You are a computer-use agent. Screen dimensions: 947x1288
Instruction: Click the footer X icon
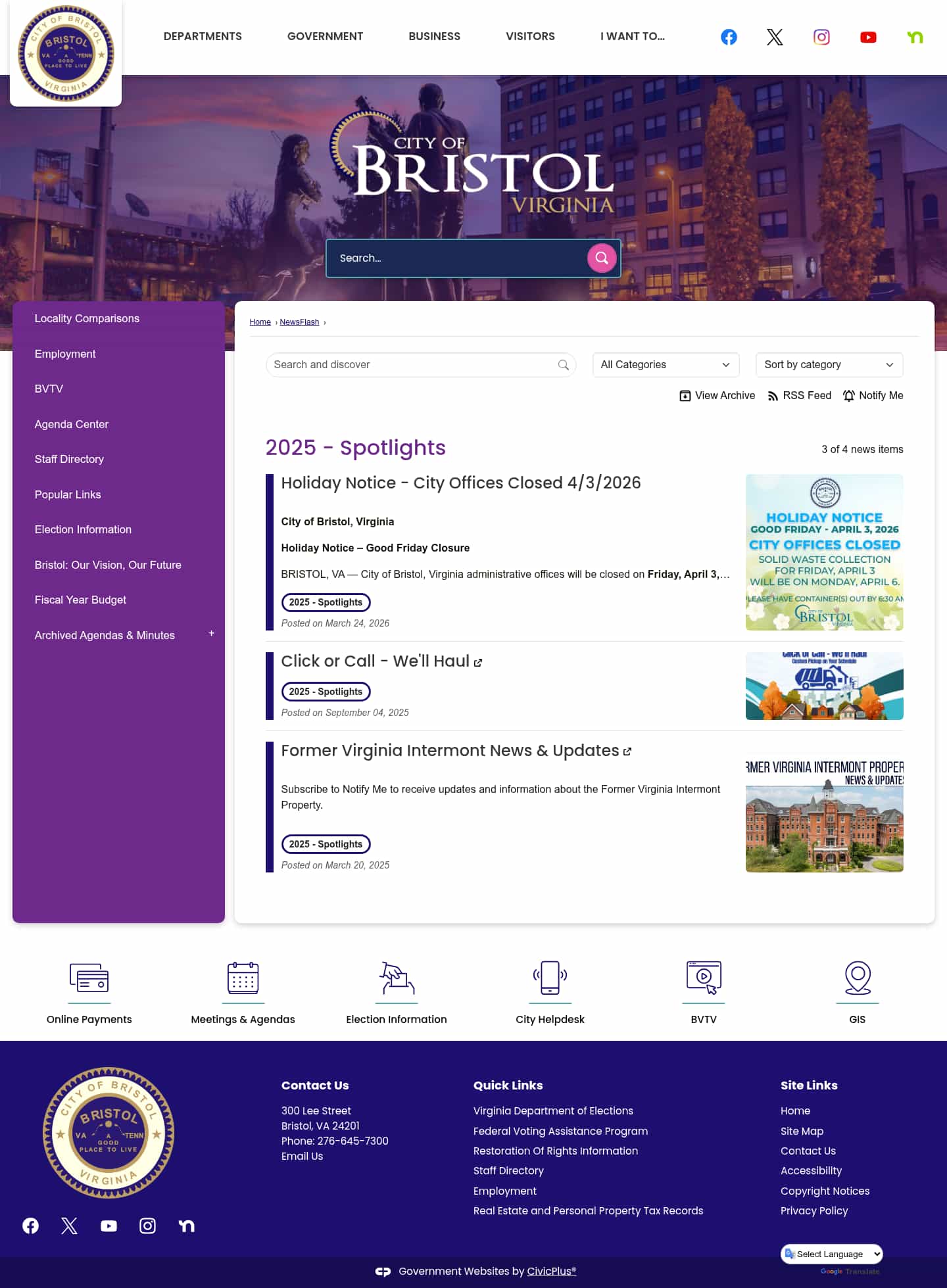tap(69, 1226)
